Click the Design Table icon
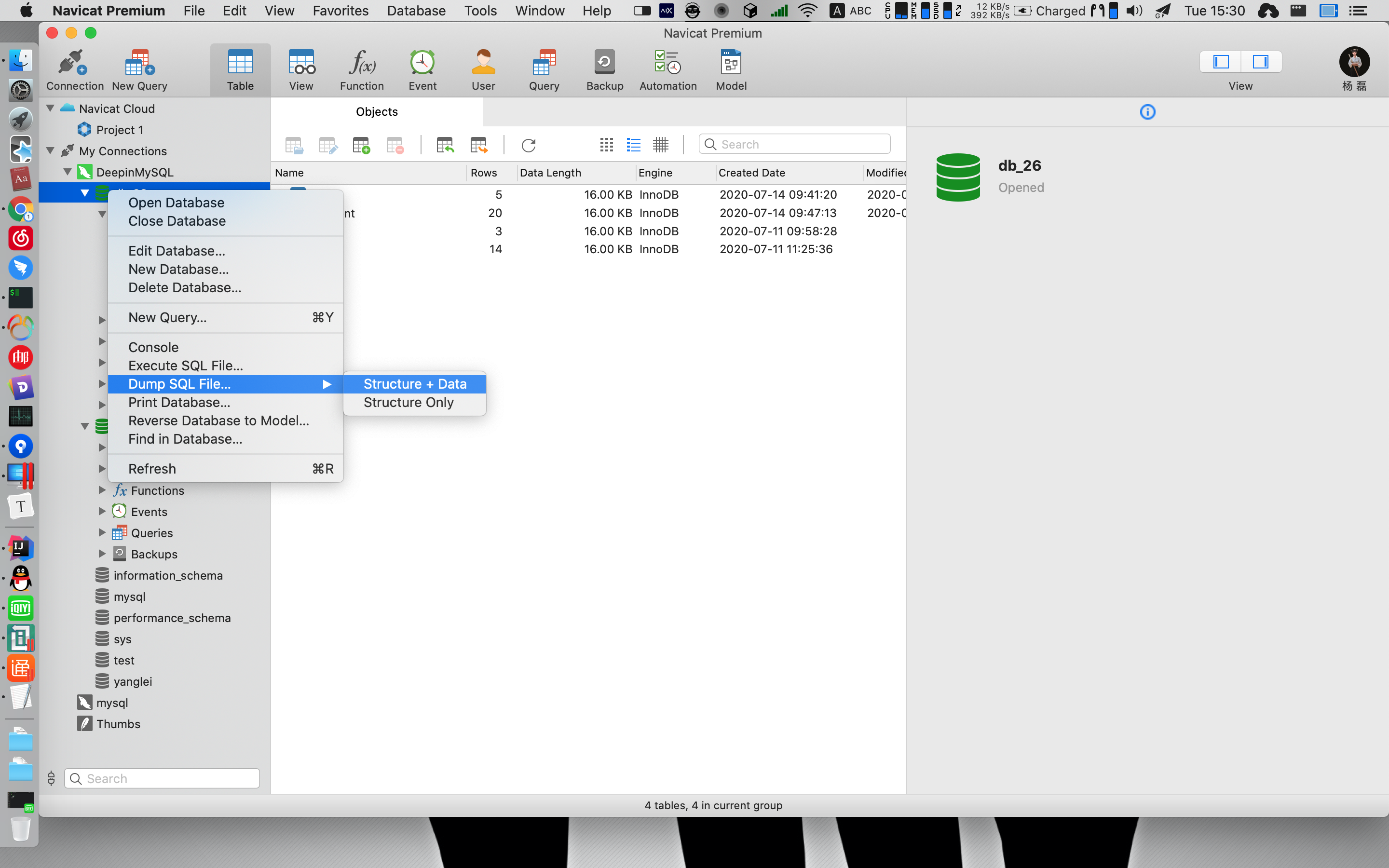This screenshot has width=1389, height=868. (328, 145)
